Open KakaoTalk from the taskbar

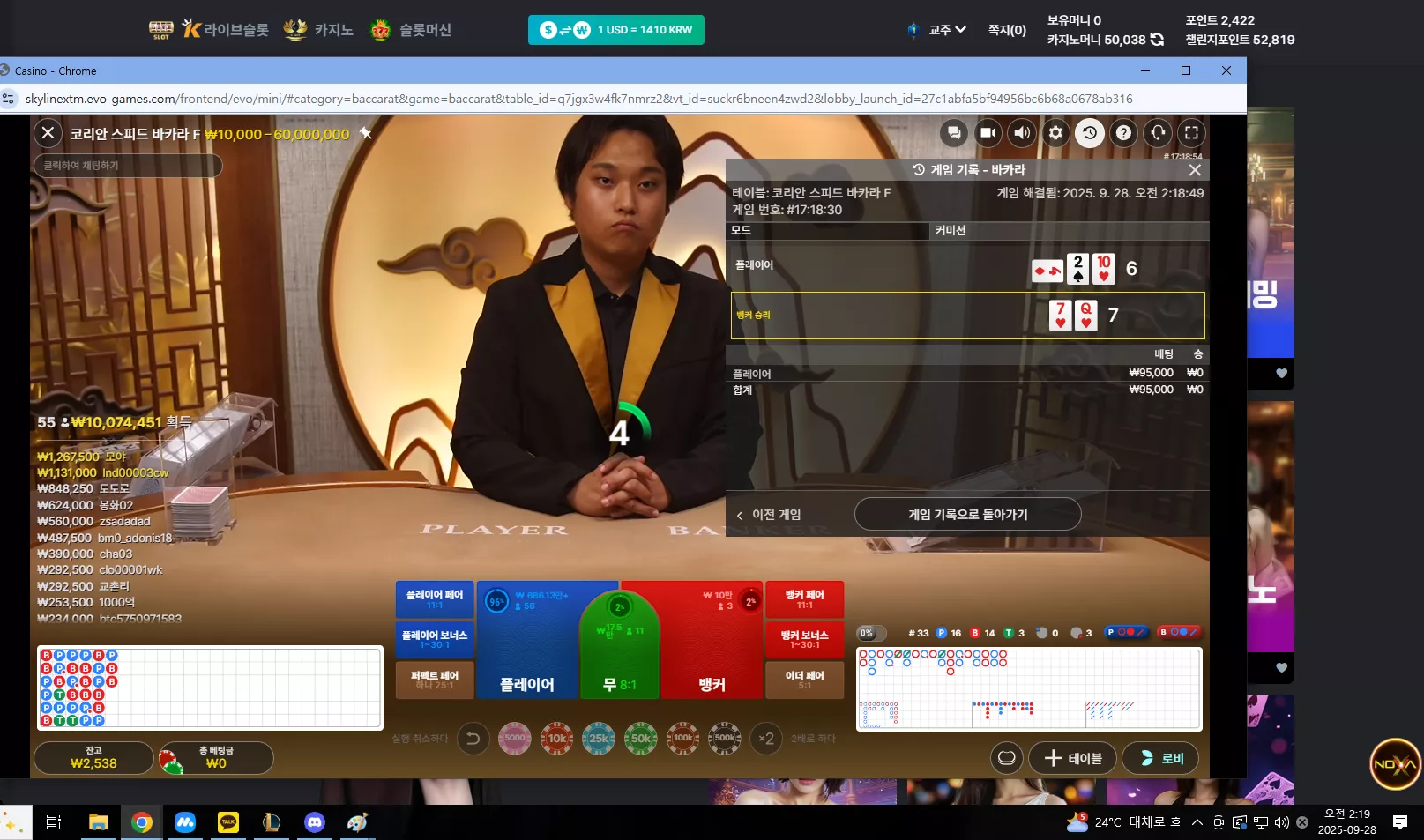pos(228,822)
